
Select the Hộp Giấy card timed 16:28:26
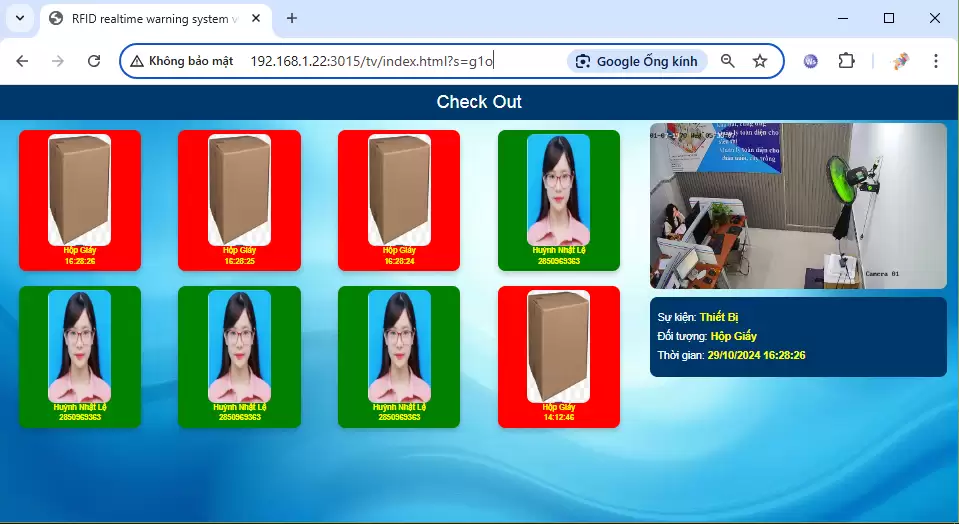(x=80, y=200)
